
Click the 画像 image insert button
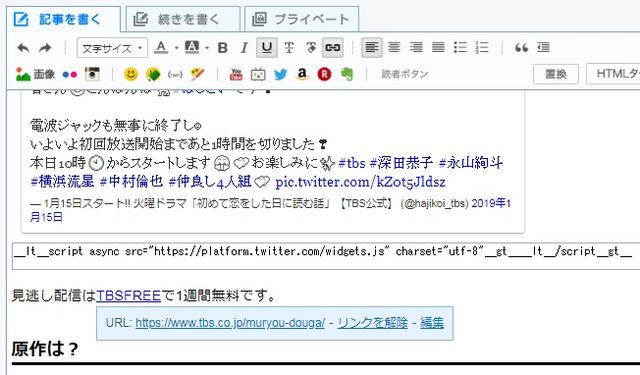[x=35, y=74]
